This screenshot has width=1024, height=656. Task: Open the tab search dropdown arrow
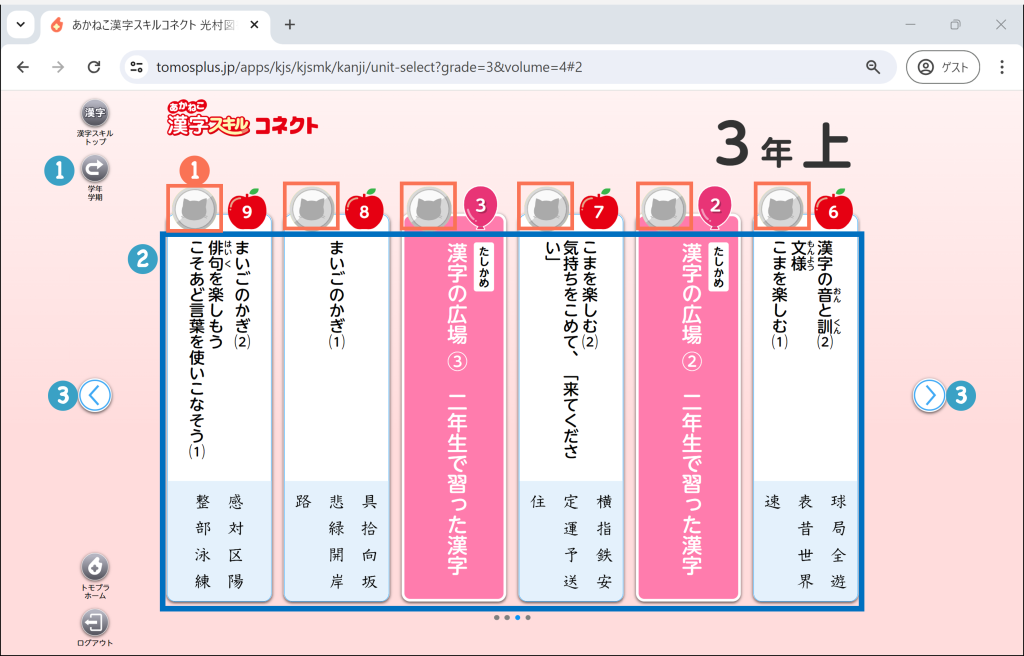(x=20, y=25)
